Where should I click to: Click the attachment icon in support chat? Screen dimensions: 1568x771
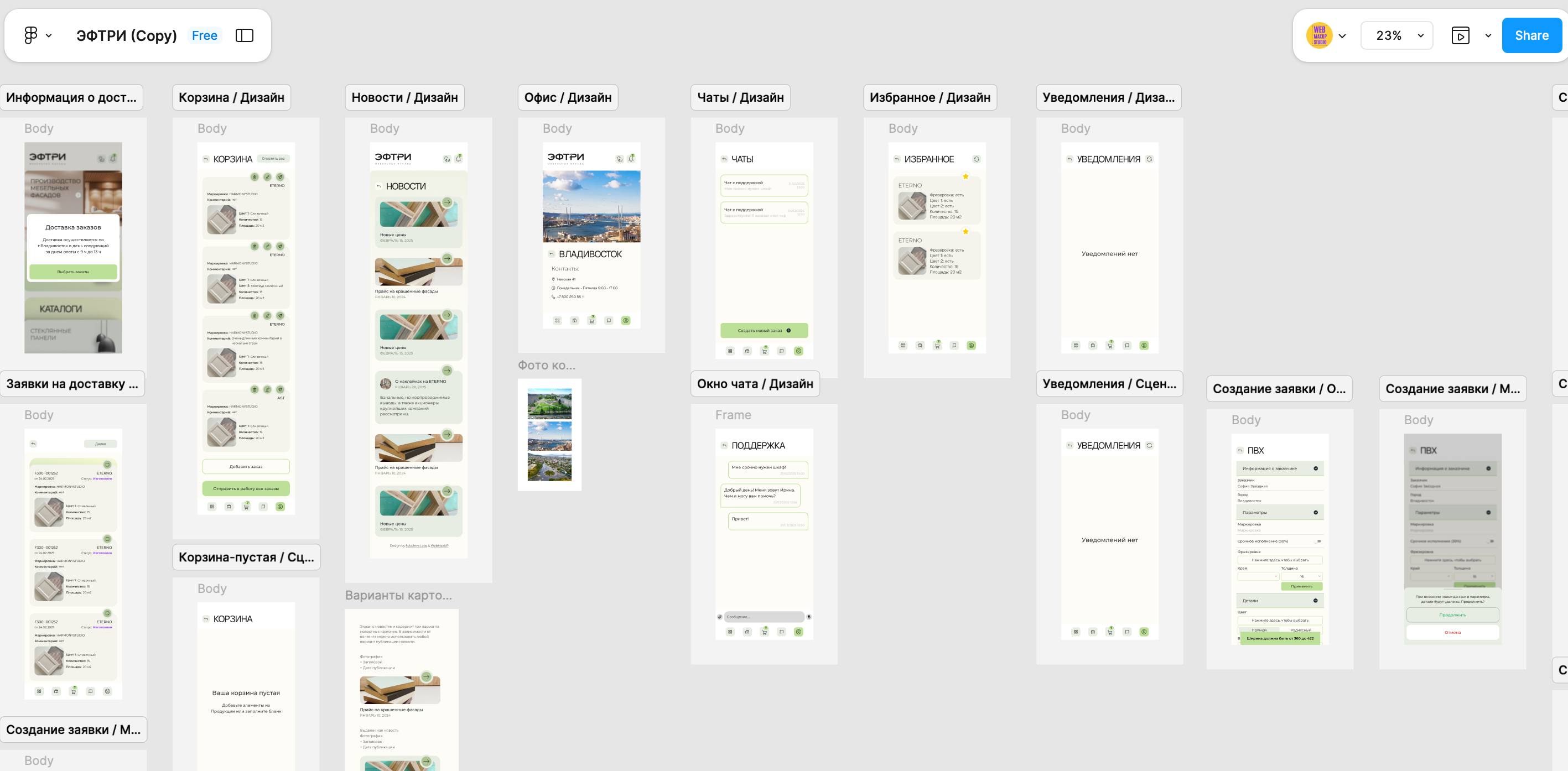pos(719,617)
